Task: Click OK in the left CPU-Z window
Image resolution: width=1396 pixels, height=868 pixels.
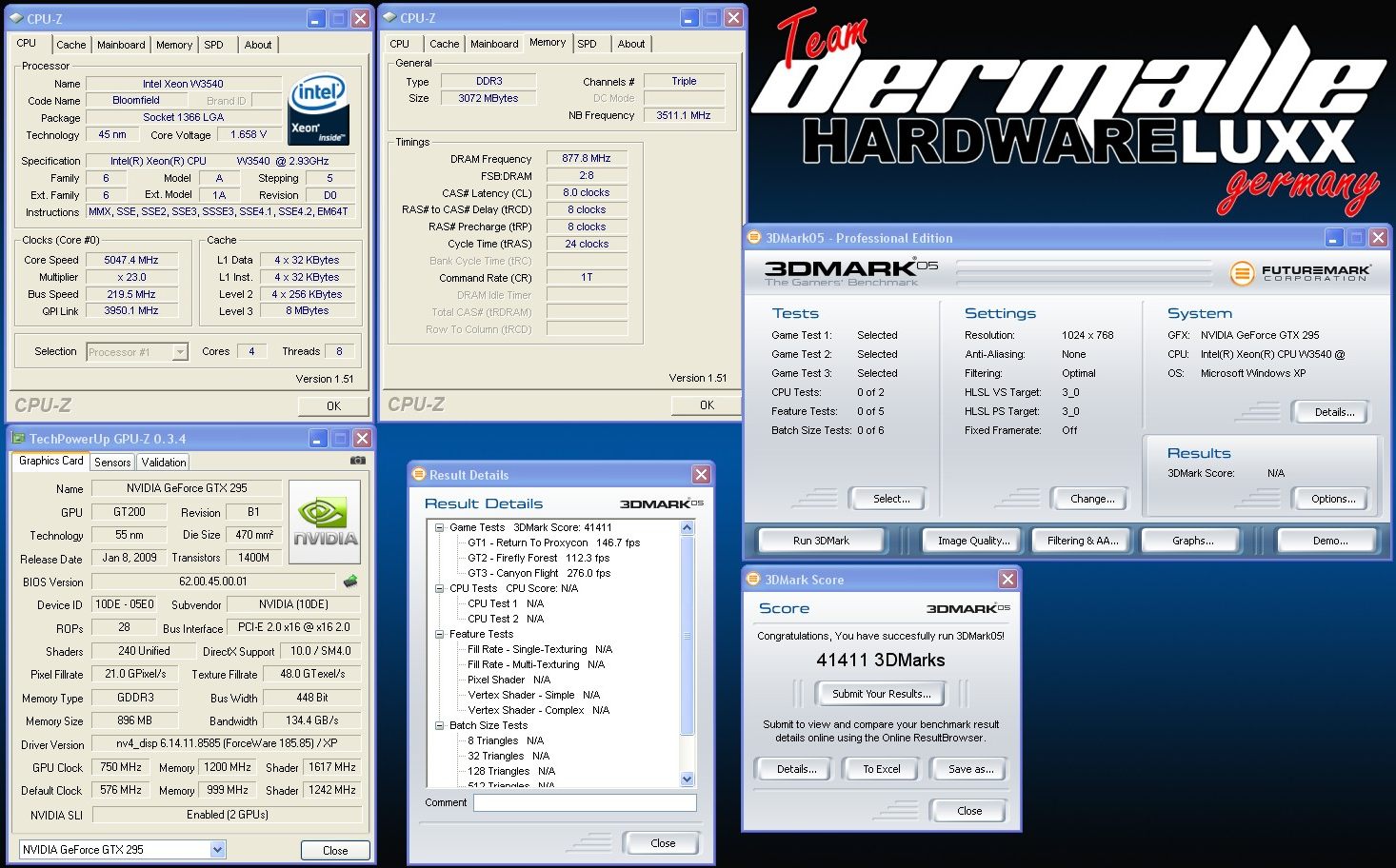Action: (x=333, y=405)
